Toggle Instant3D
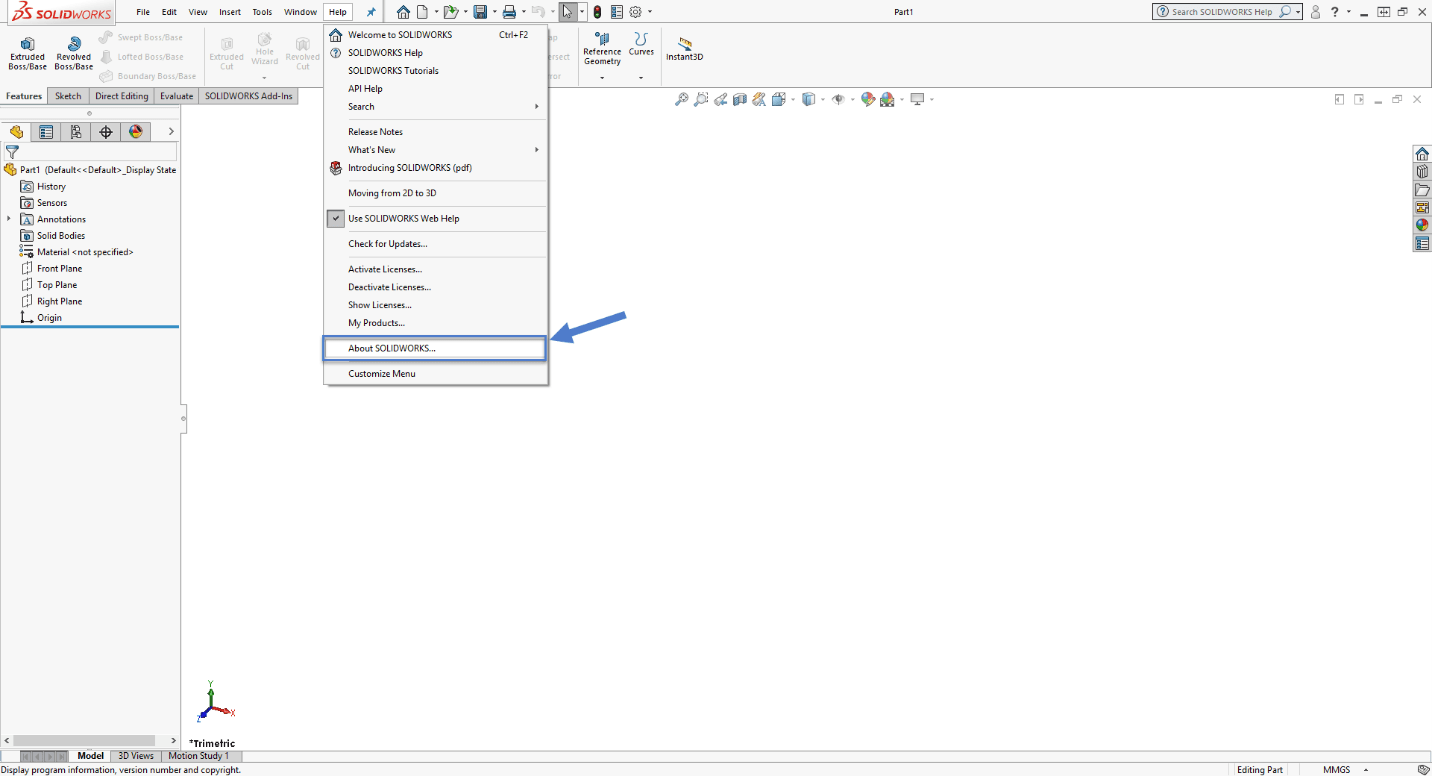Image resolution: width=1432 pixels, height=776 pixels. click(685, 50)
